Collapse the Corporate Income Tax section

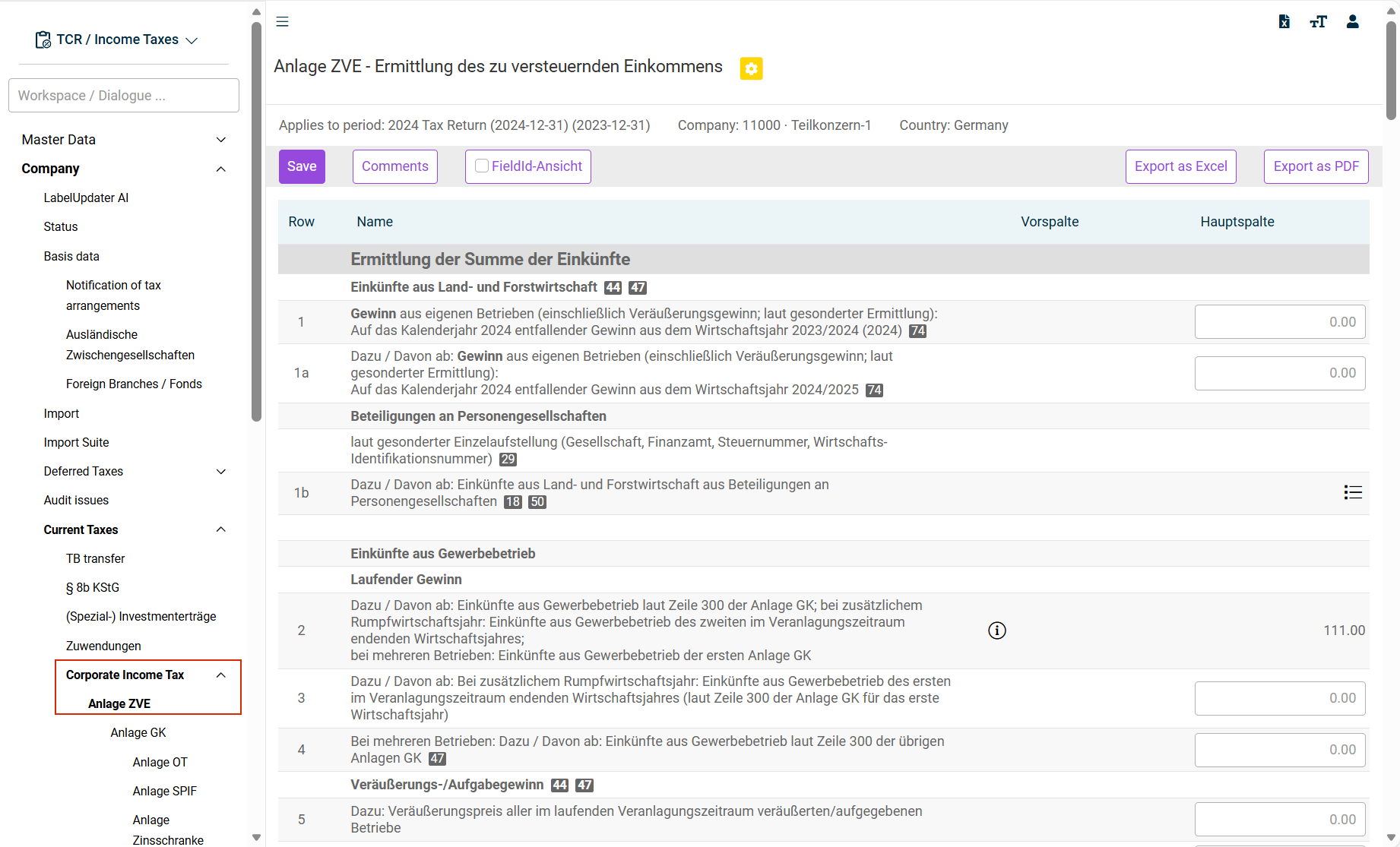coord(221,675)
